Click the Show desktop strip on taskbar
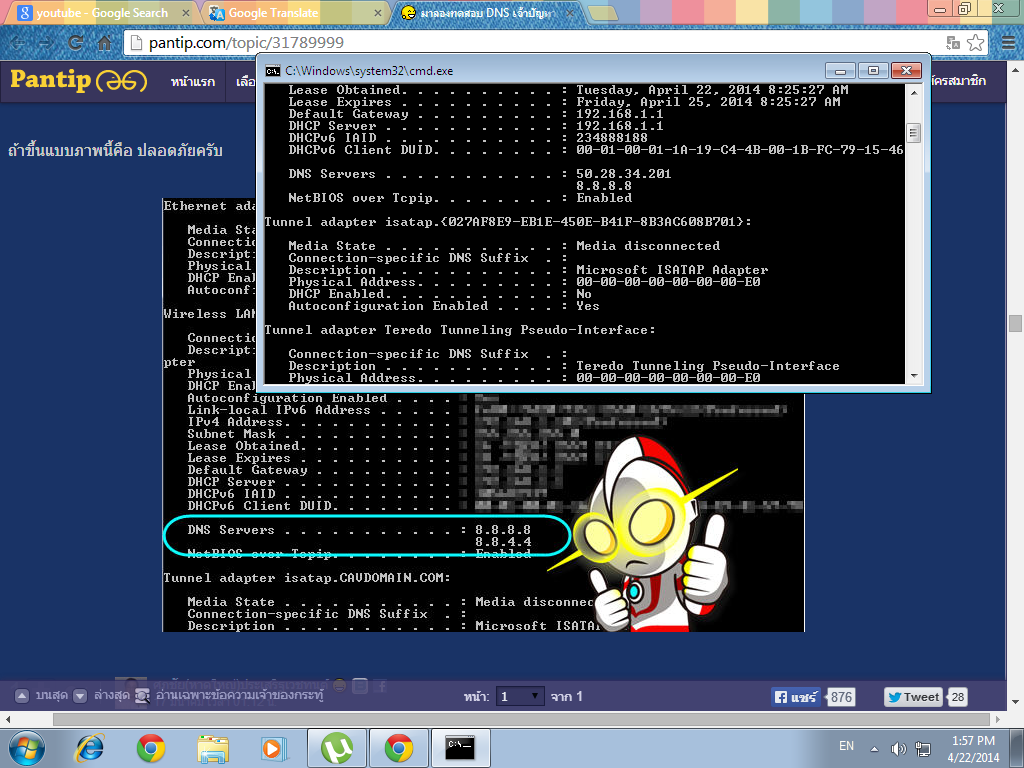The image size is (1024, 768). (x=1019, y=748)
